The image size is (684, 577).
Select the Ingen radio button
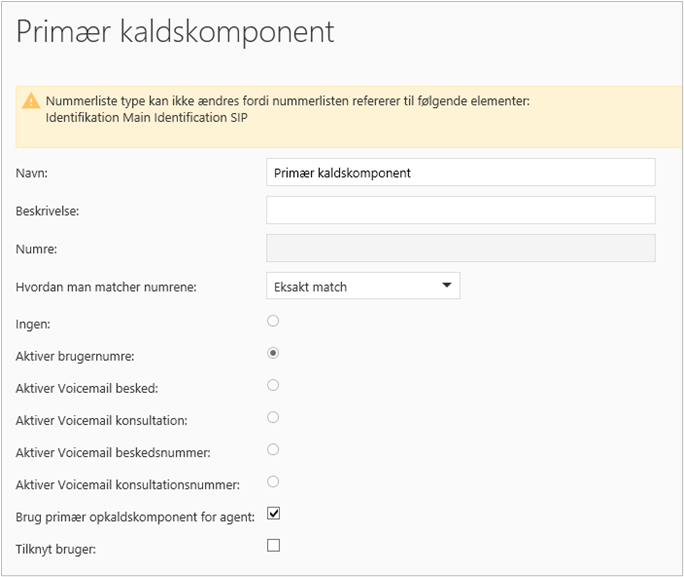point(273,321)
